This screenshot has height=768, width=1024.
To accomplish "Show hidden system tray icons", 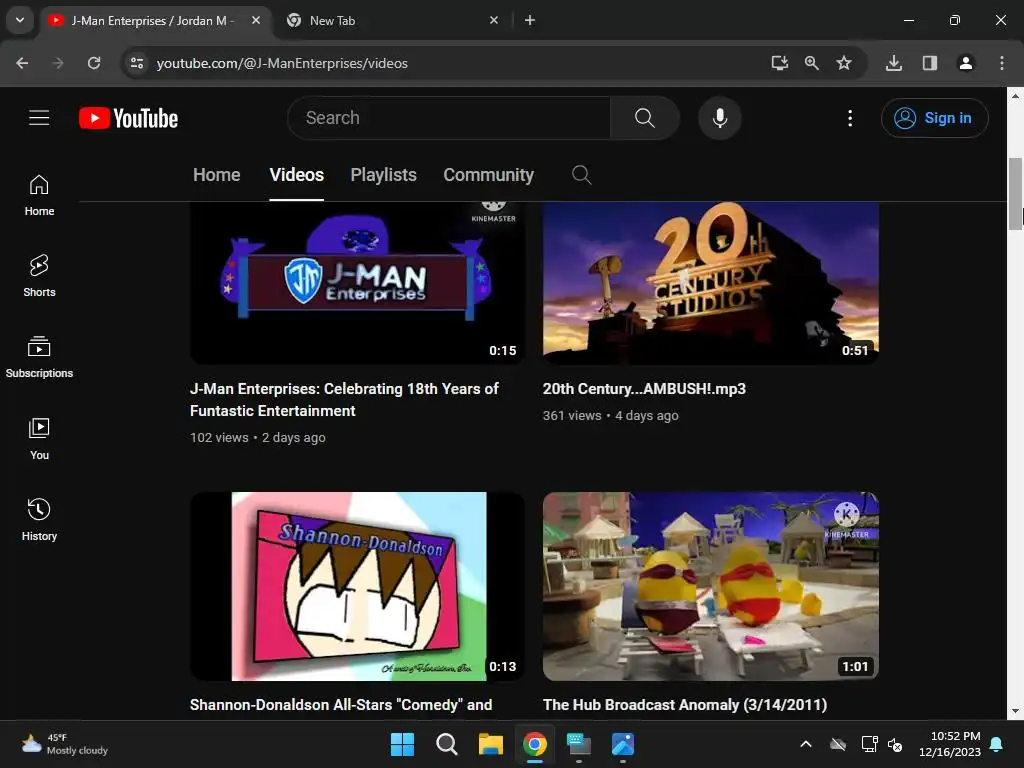I will (x=806, y=744).
